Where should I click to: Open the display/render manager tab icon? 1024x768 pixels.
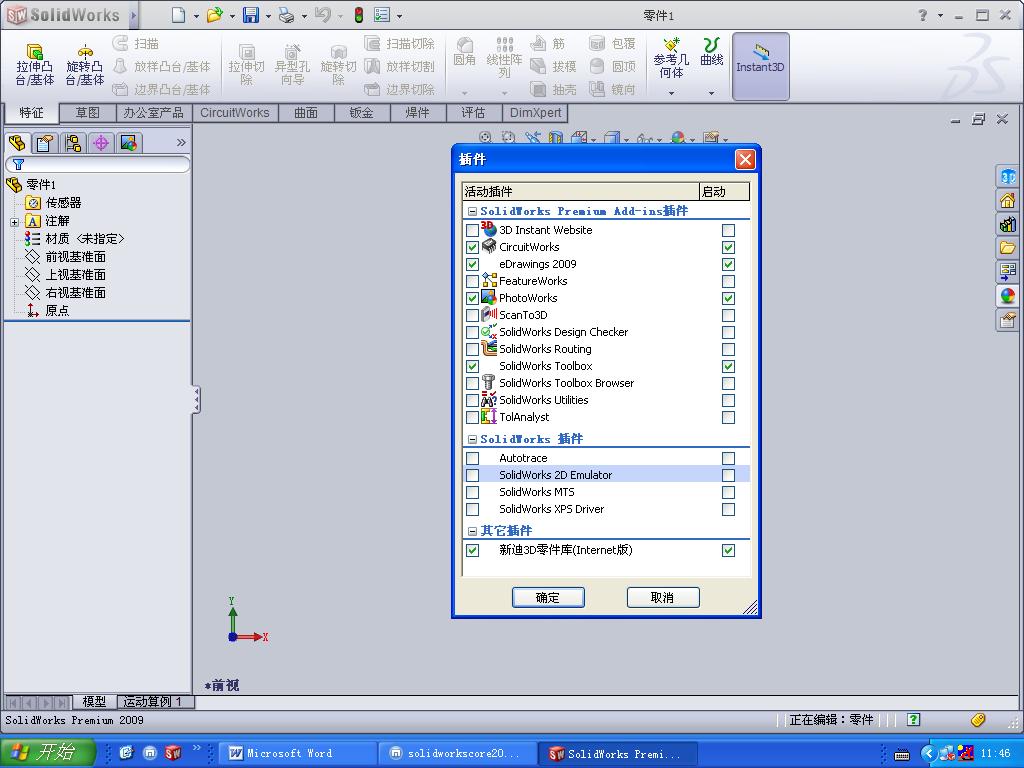click(129, 142)
